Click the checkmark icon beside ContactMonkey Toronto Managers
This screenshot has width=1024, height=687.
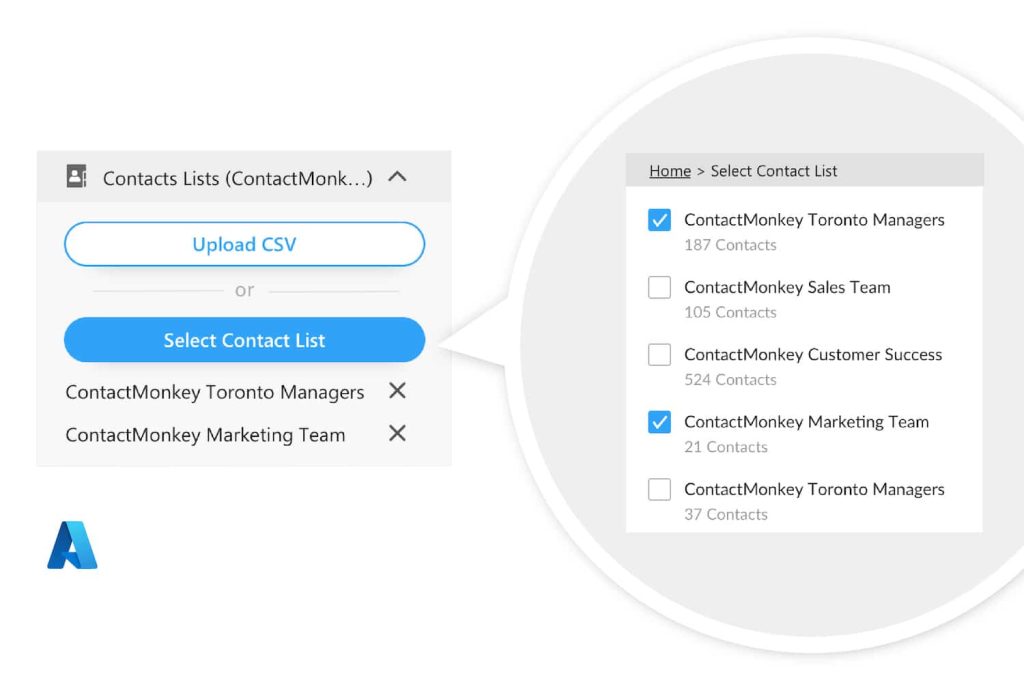658,220
